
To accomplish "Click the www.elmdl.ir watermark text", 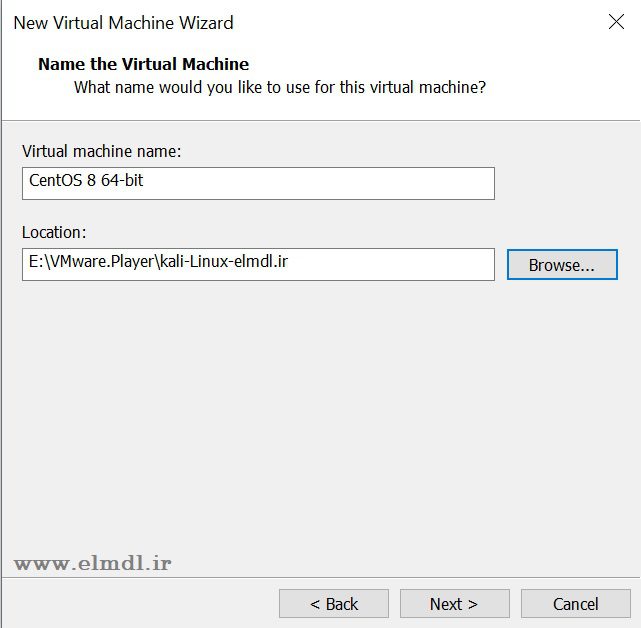I will (92, 563).
